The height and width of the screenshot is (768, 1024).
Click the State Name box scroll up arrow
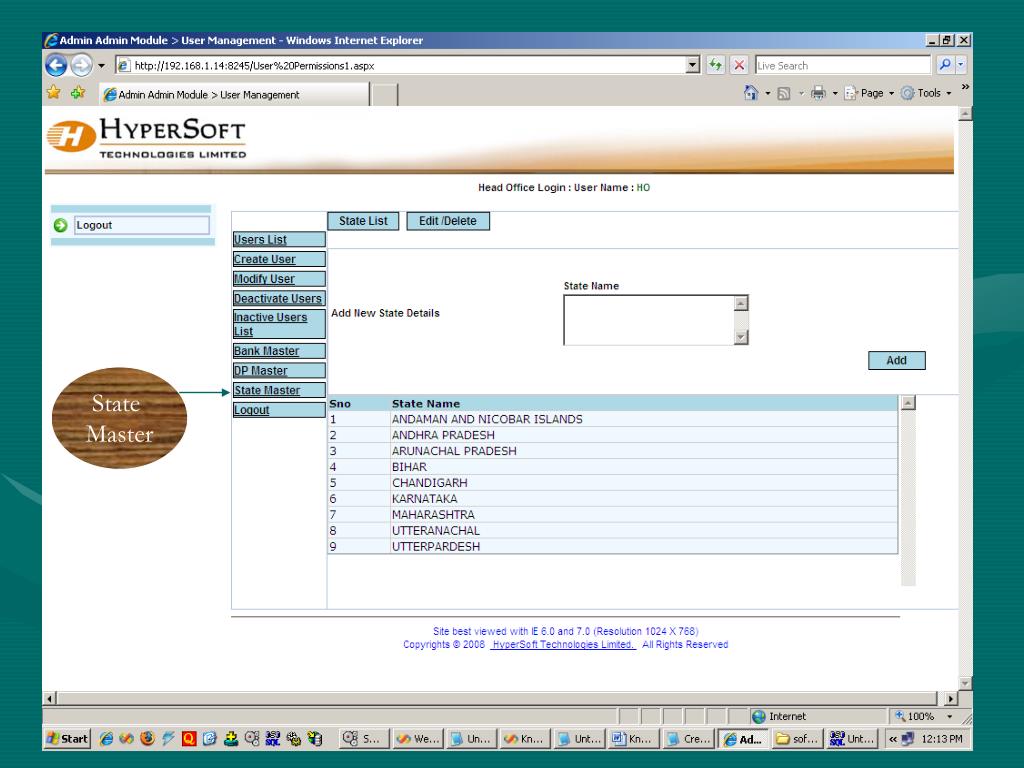(741, 303)
